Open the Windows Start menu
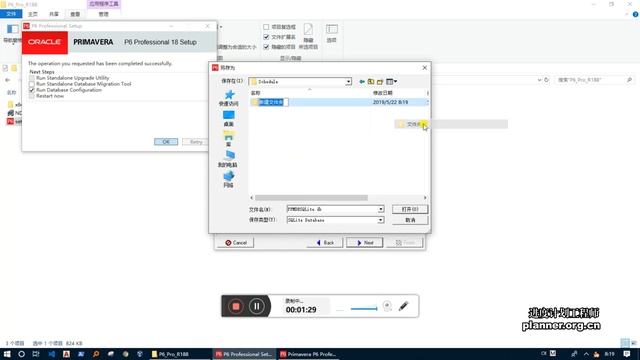 [x=7, y=354]
